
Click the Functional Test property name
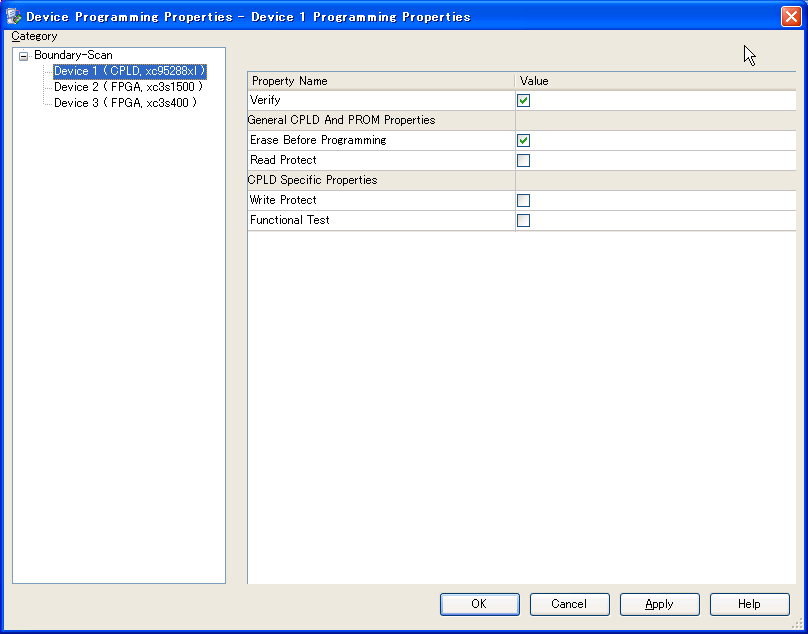(290, 221)
